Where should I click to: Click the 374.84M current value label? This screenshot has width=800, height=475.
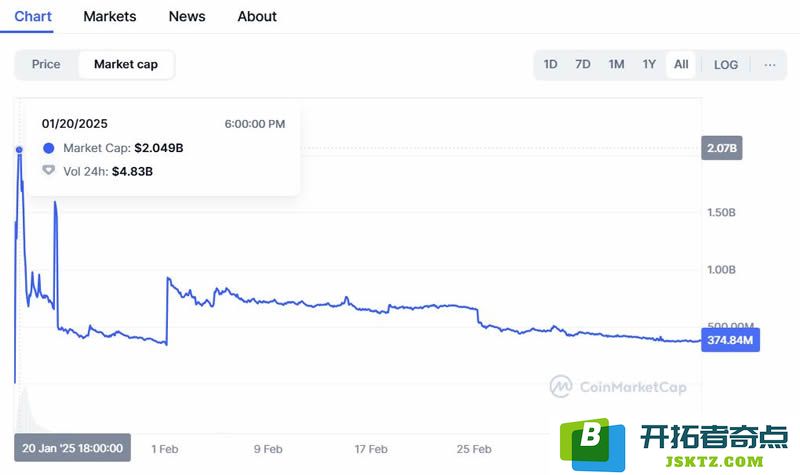click(x=730, y=340)
